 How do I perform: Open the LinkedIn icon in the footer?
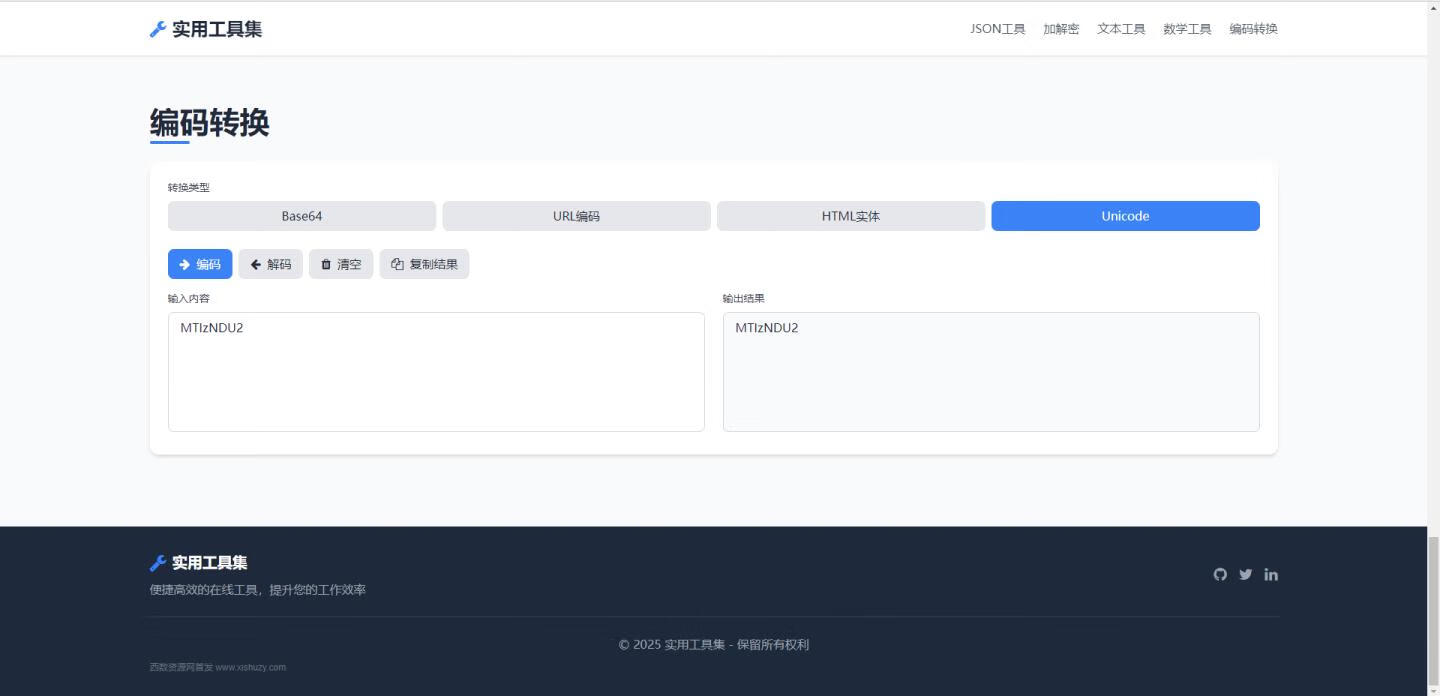(1271, 574)
